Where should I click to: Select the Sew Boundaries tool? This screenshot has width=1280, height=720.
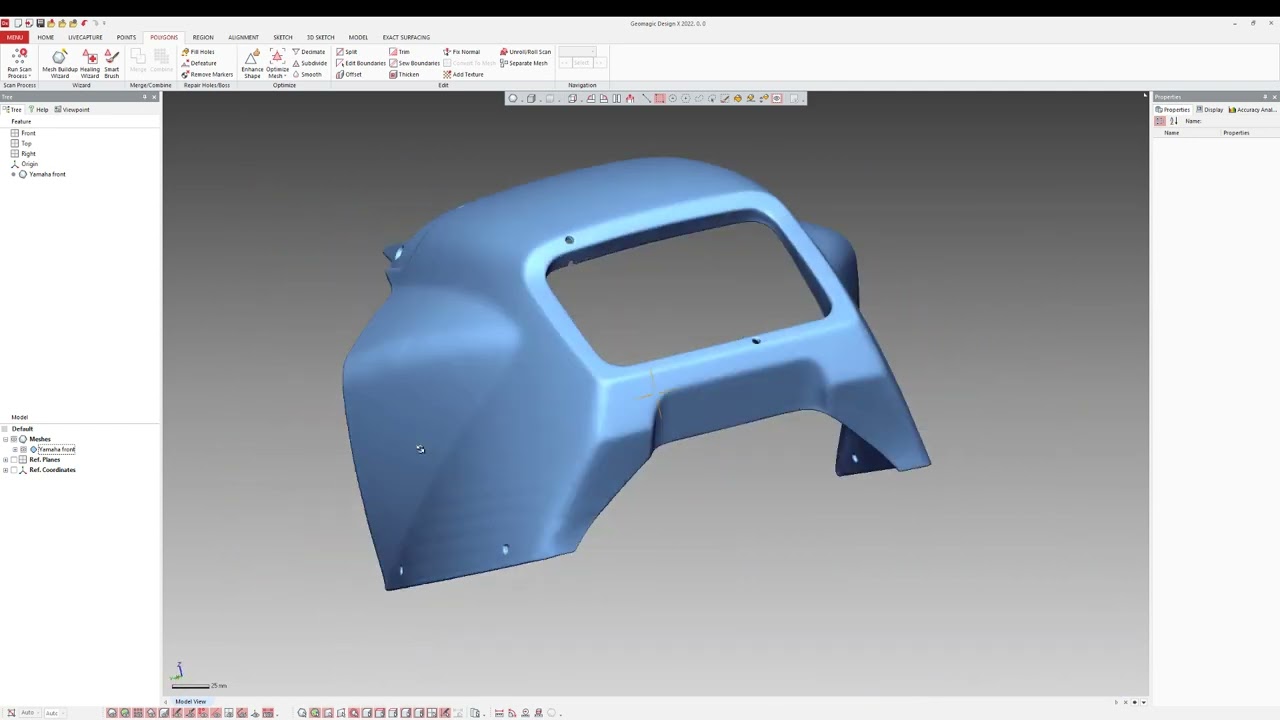[x=414, y=63]
